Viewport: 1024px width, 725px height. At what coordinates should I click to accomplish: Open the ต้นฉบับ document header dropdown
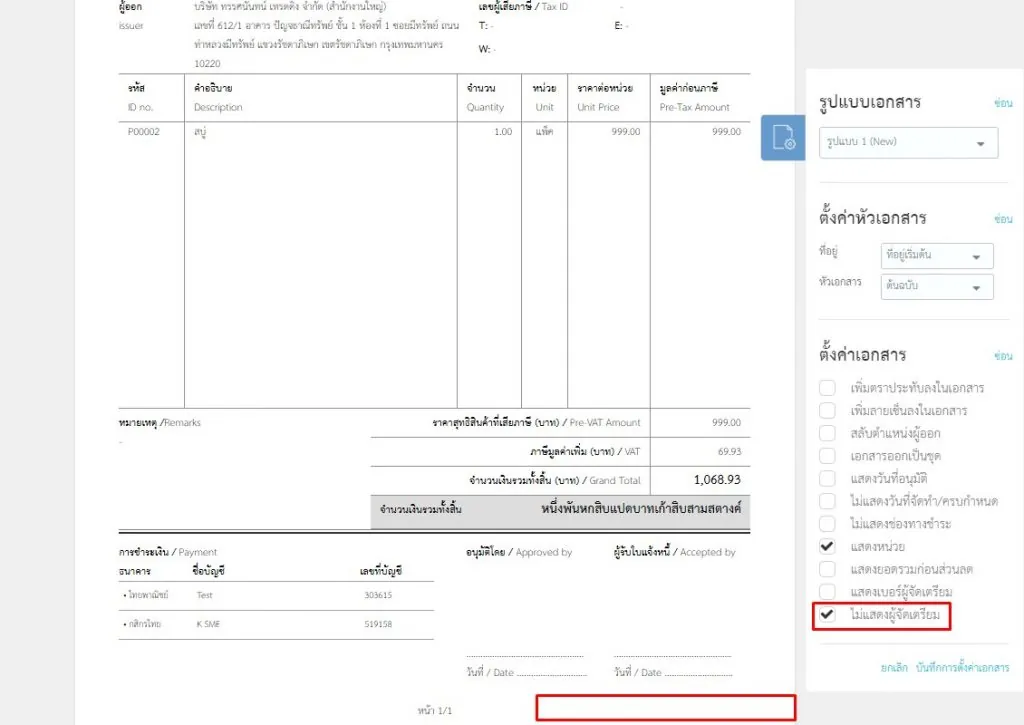[936, 287]
